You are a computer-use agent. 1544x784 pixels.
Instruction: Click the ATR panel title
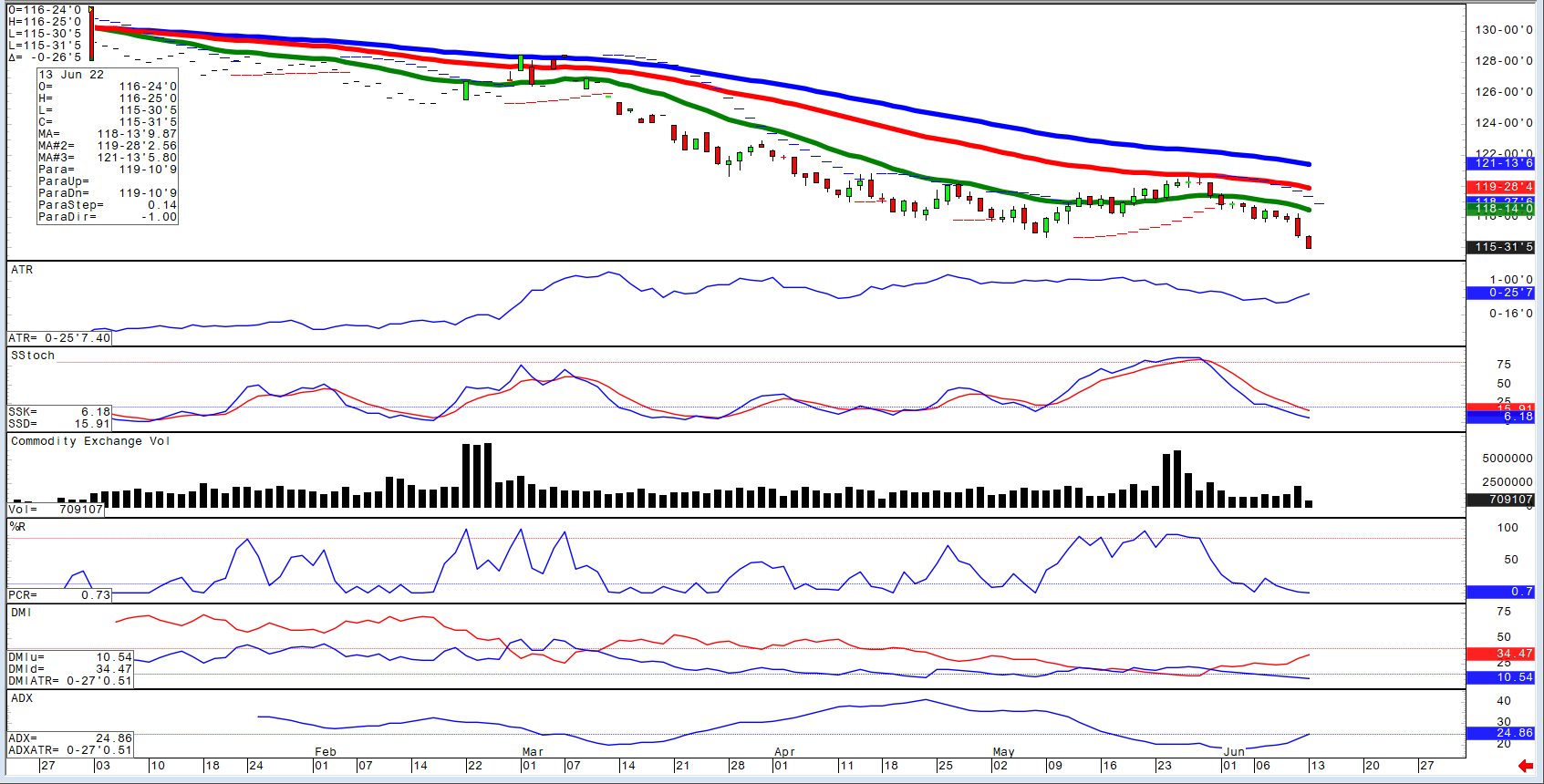click(22, 270)
